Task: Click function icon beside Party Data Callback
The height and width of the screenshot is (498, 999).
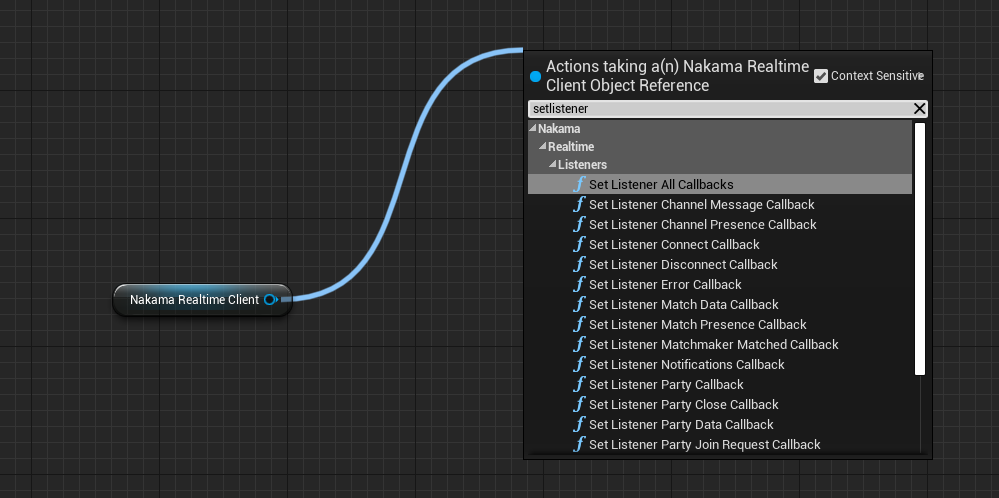Action: tap(579, 424)
